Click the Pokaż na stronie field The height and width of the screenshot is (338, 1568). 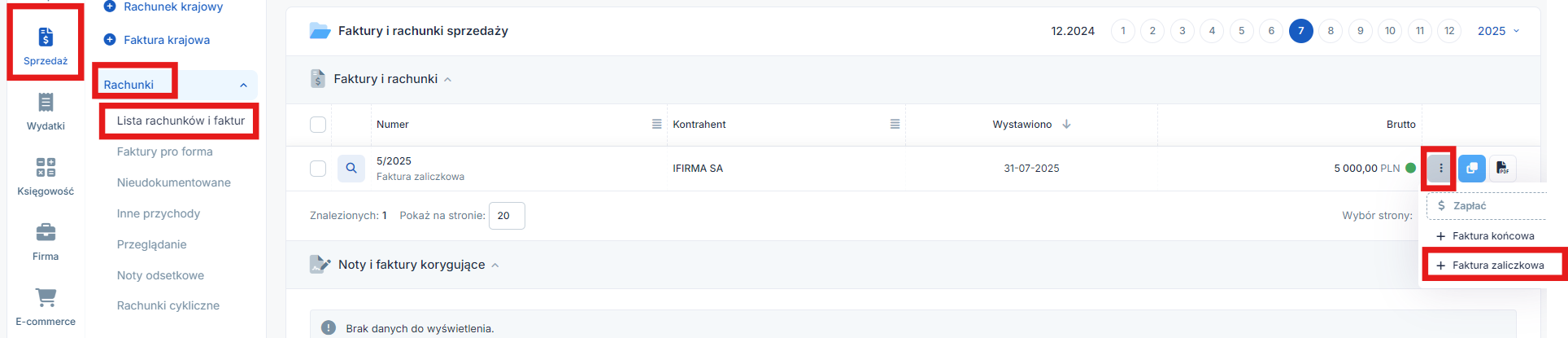[x=507, y=216]
